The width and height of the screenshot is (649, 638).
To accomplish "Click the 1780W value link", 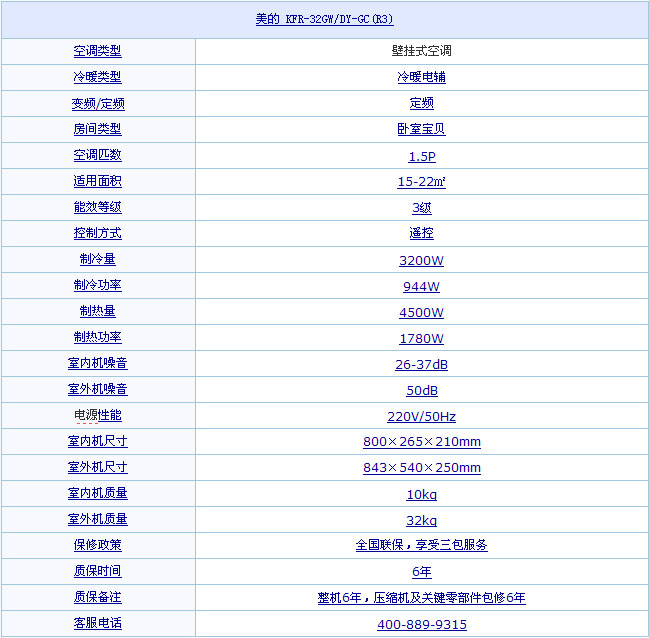I will pyautogui.click(x=421, y=339).
